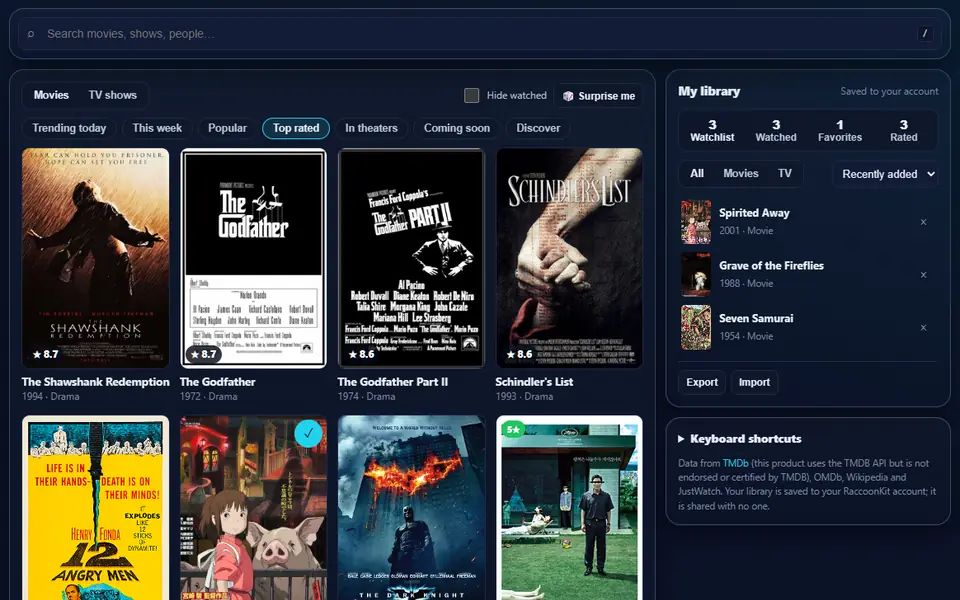Viewport: 960px width, 600px height.
Task: Select the In theaters filter
Action: pos(371,128)
